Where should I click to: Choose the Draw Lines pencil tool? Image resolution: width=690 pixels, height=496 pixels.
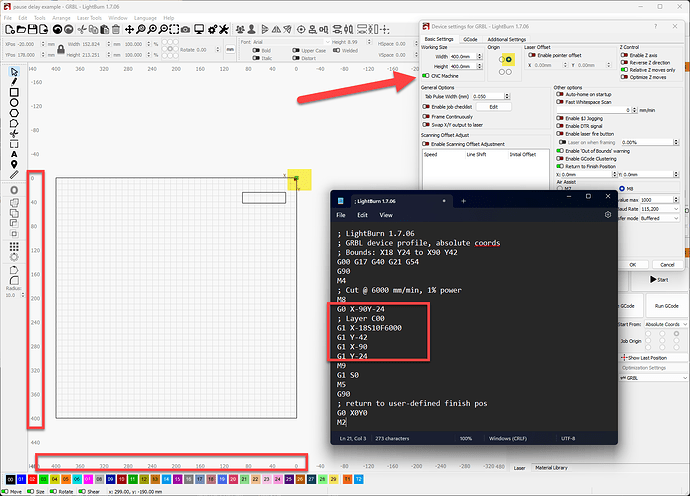[x=14, y=82]
